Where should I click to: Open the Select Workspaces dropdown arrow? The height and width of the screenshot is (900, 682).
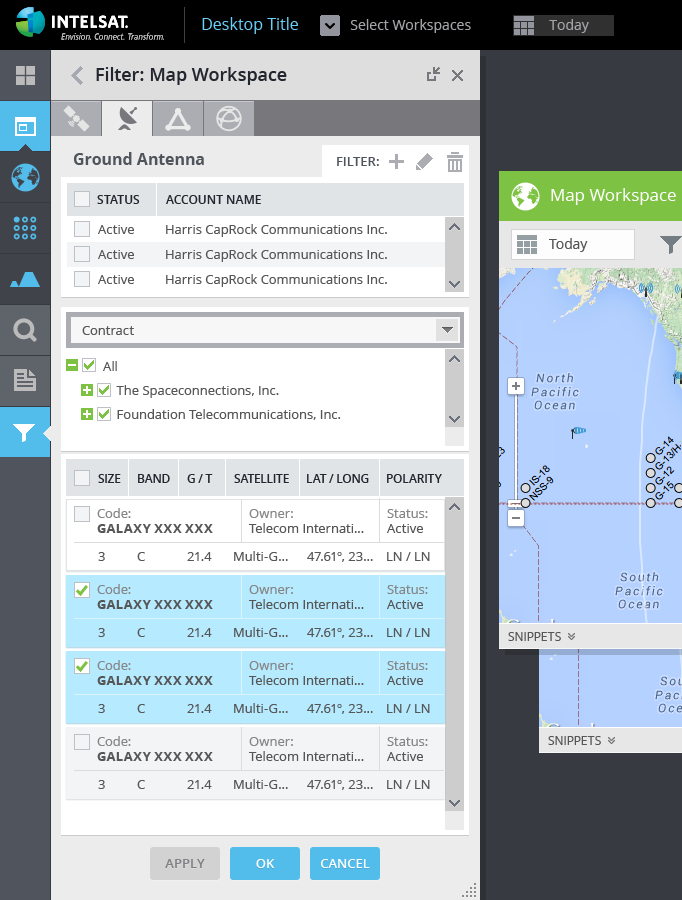coord(330,25)
